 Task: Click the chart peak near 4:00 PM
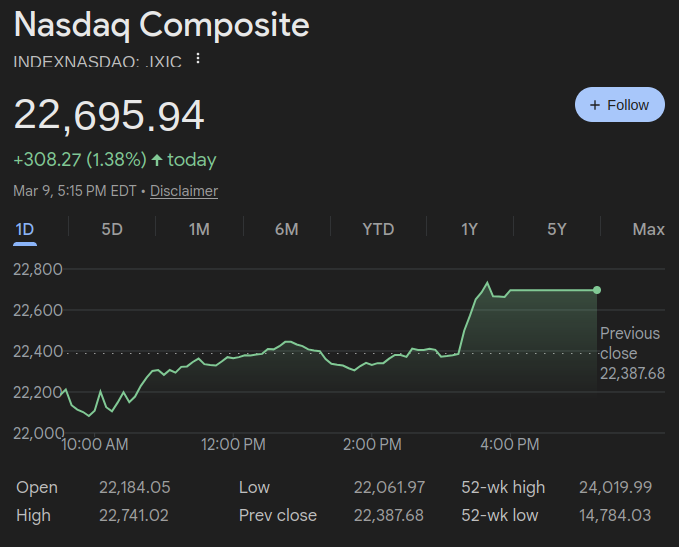pyautogui.click(x=487, y=284)
